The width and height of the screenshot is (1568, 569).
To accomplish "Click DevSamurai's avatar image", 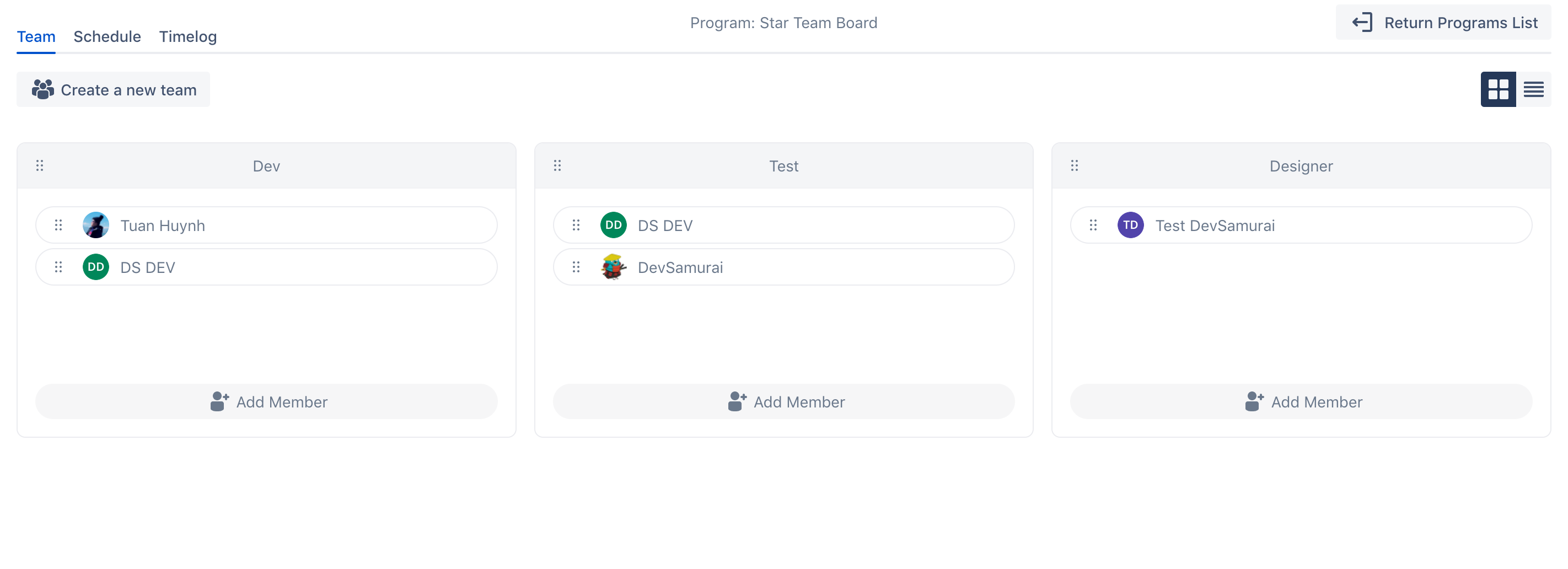I will pyautogui.click(x=613, y=267).
